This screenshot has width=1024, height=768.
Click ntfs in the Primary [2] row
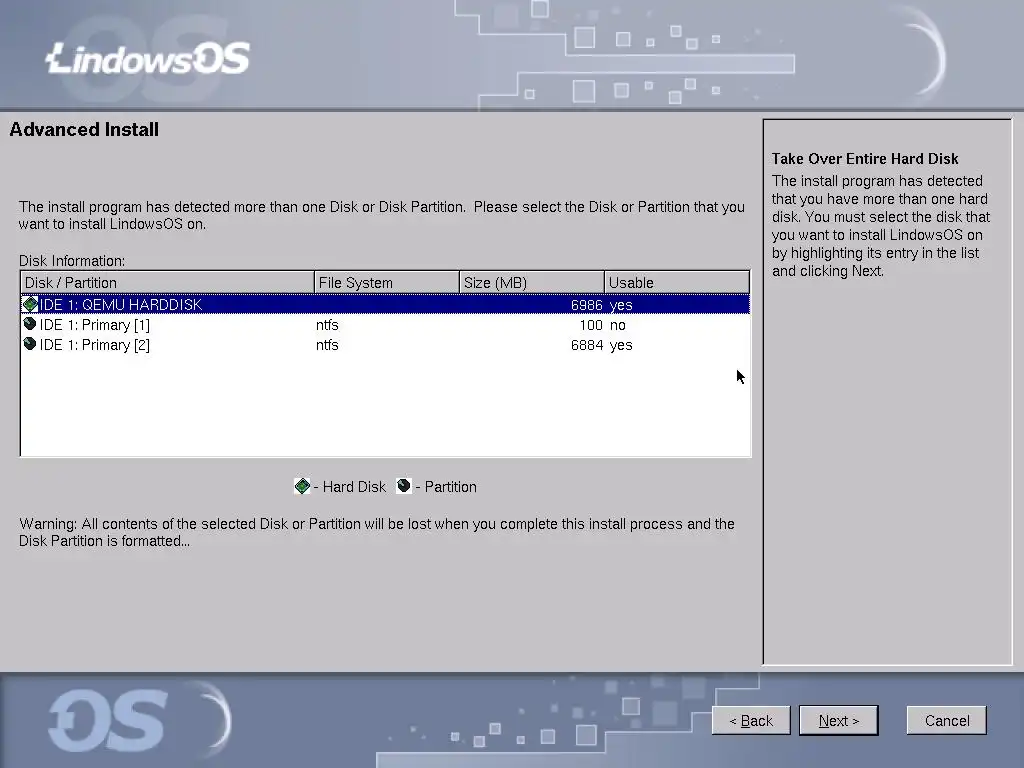pyautogui.click(x=327, y=345)
